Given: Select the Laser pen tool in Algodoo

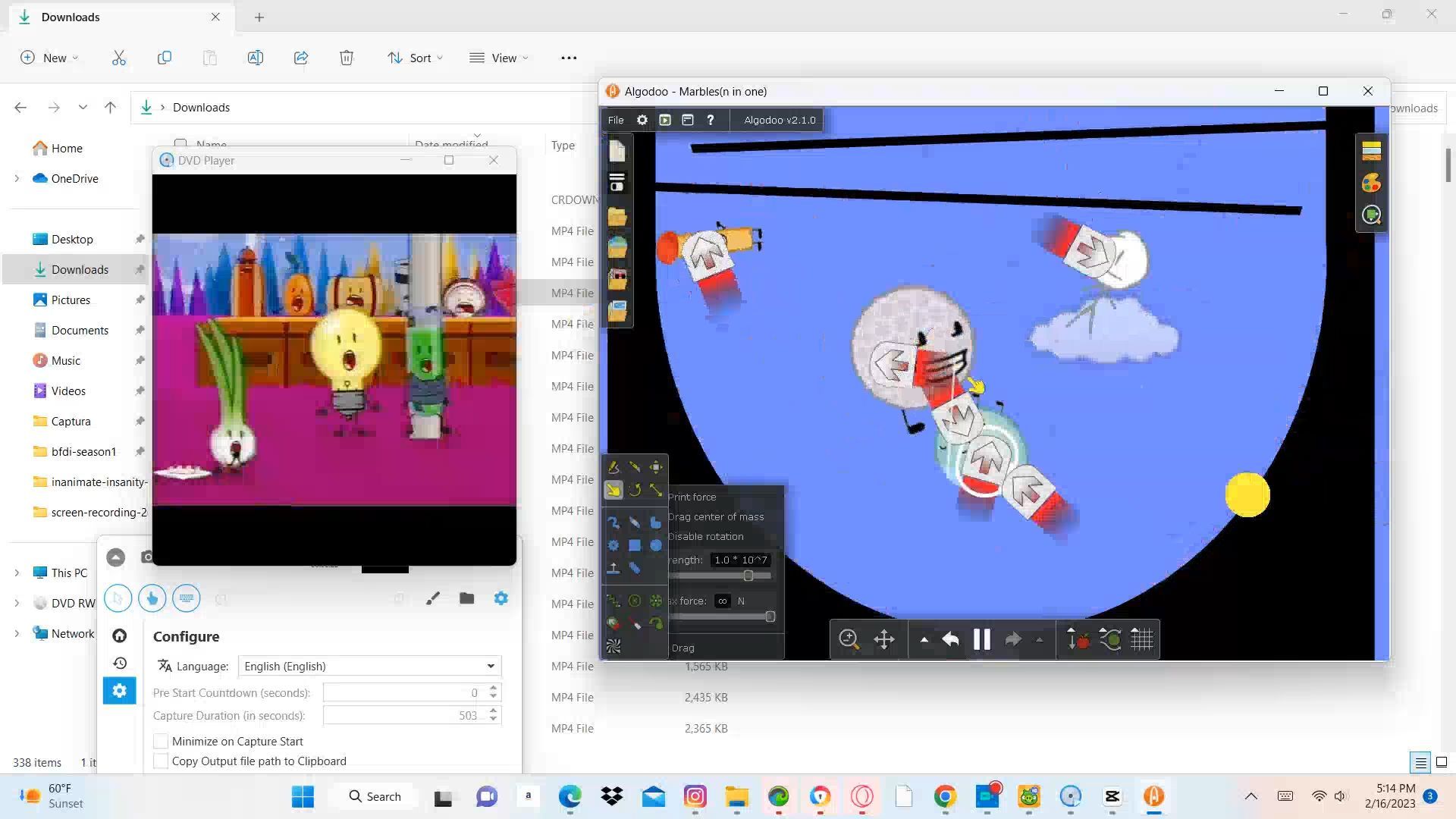Looking at the screenshot, I should coord(635,624).
